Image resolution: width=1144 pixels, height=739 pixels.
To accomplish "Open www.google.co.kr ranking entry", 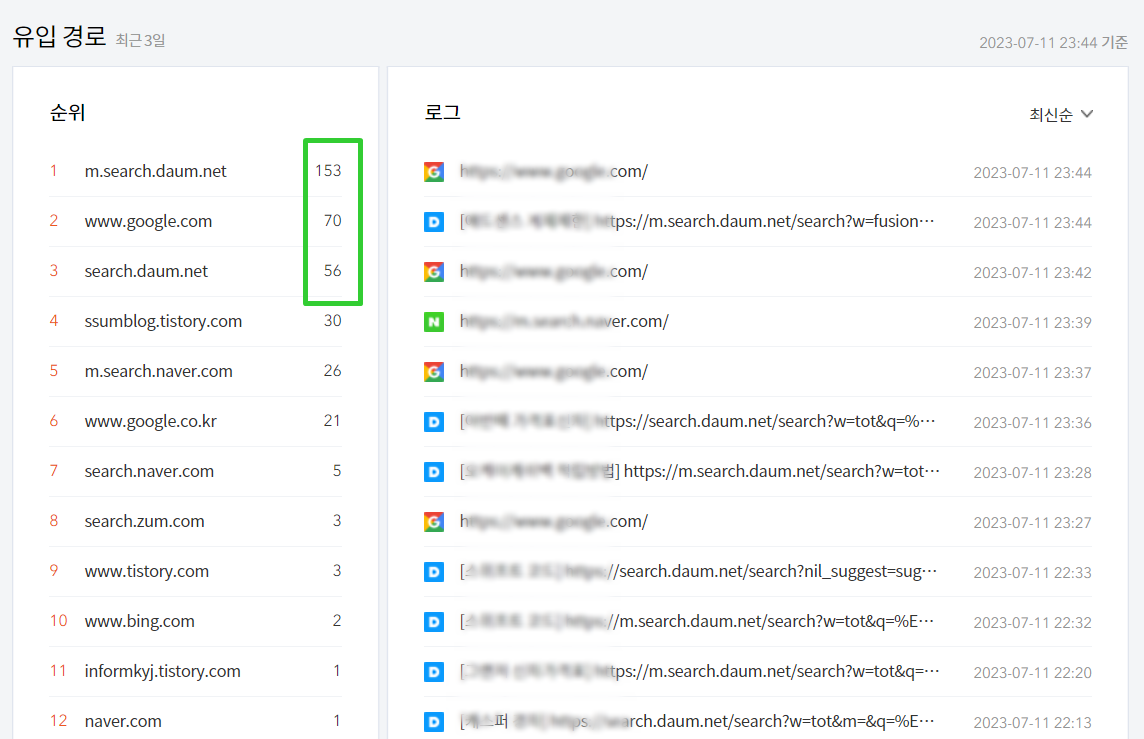I will pos(150,421).
